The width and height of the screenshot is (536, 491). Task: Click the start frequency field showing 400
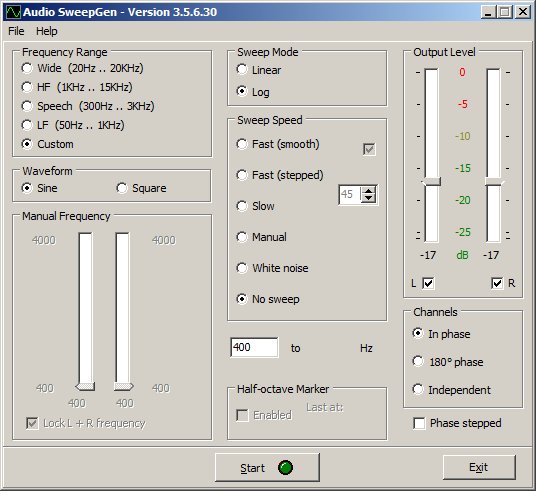click(254, 347)
